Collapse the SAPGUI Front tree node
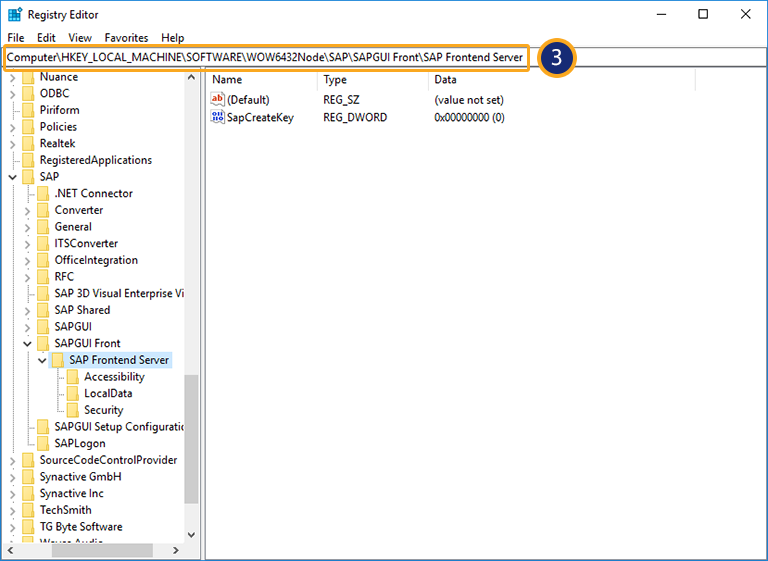 [26, 343]
